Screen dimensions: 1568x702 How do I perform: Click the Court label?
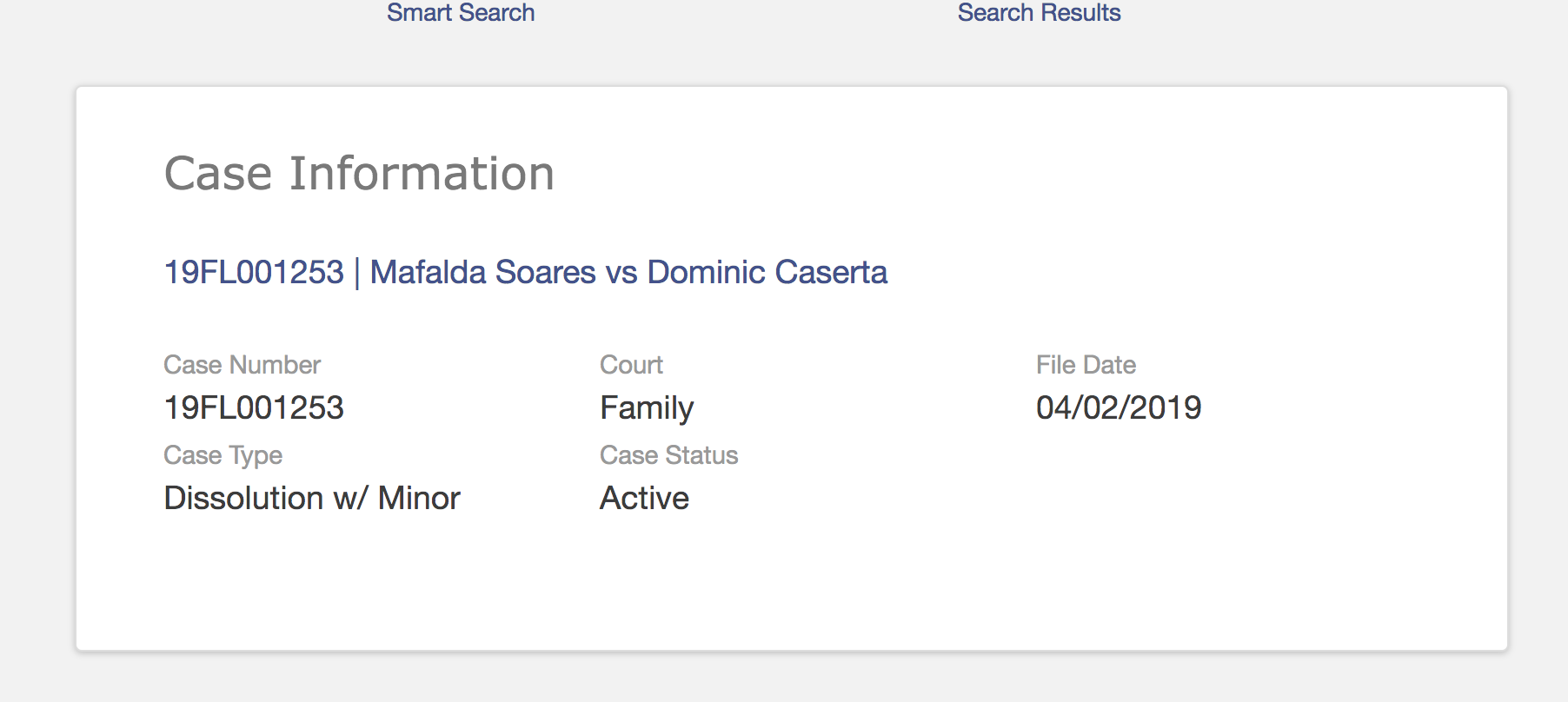(x=632, y=365)
